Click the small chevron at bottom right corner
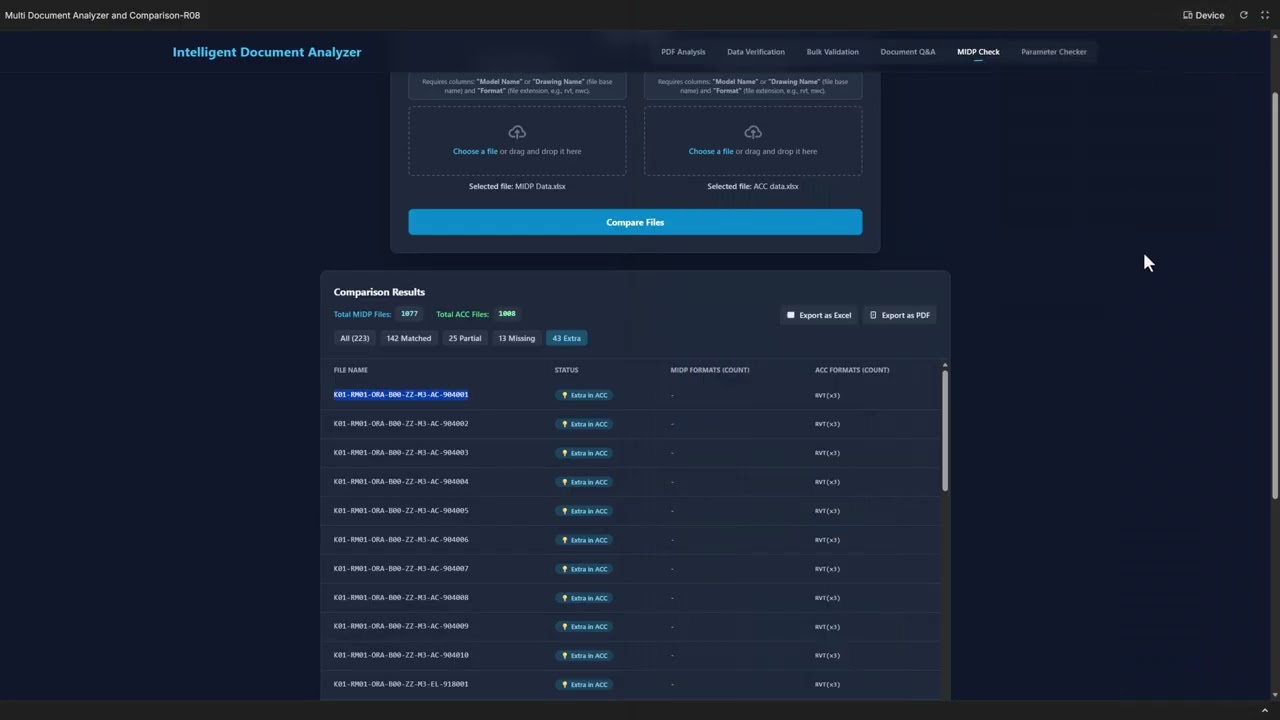This screenshot has width=1280, height=720. pos(1265,710)
